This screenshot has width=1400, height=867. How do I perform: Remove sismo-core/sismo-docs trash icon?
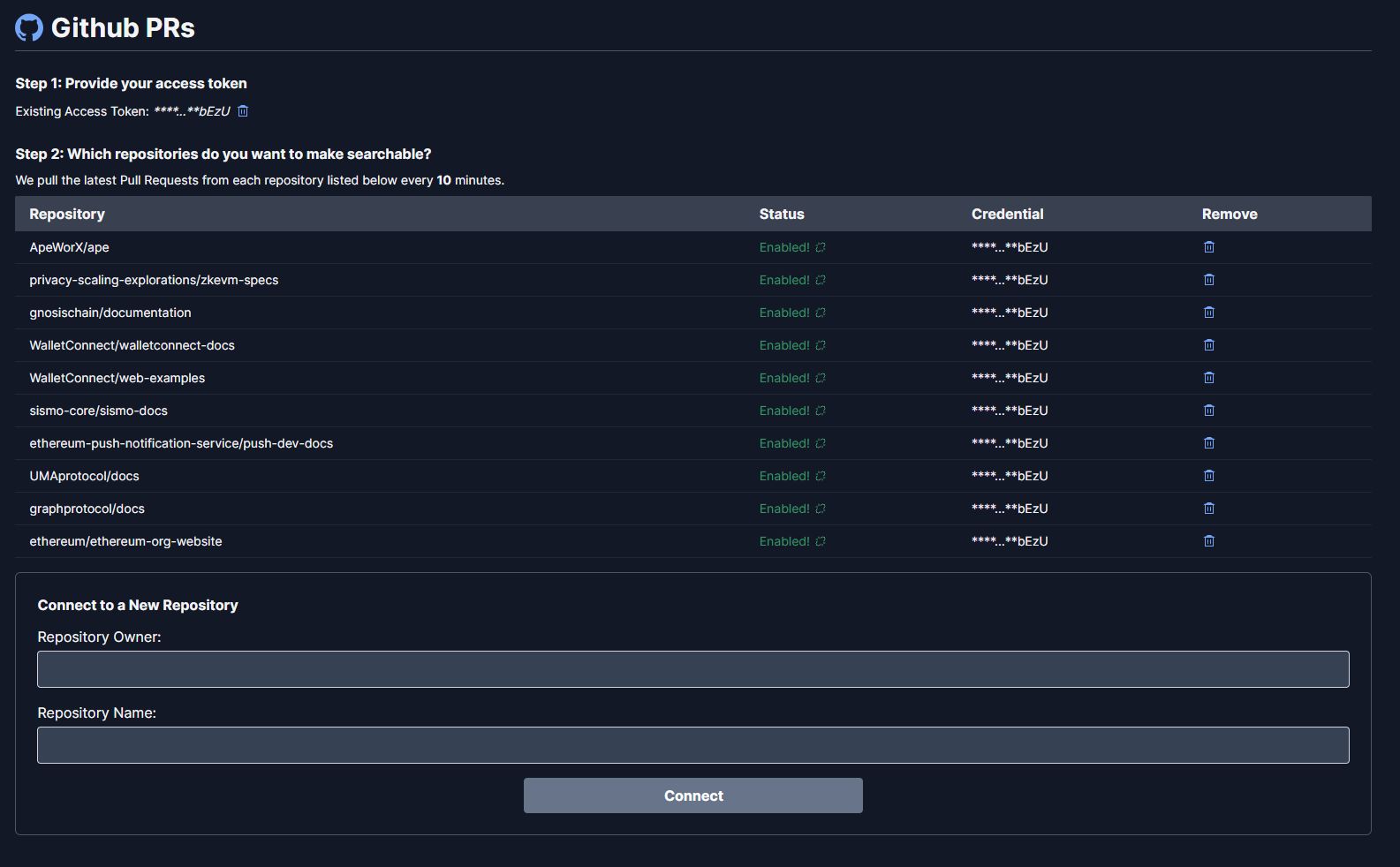(1209, 411)
